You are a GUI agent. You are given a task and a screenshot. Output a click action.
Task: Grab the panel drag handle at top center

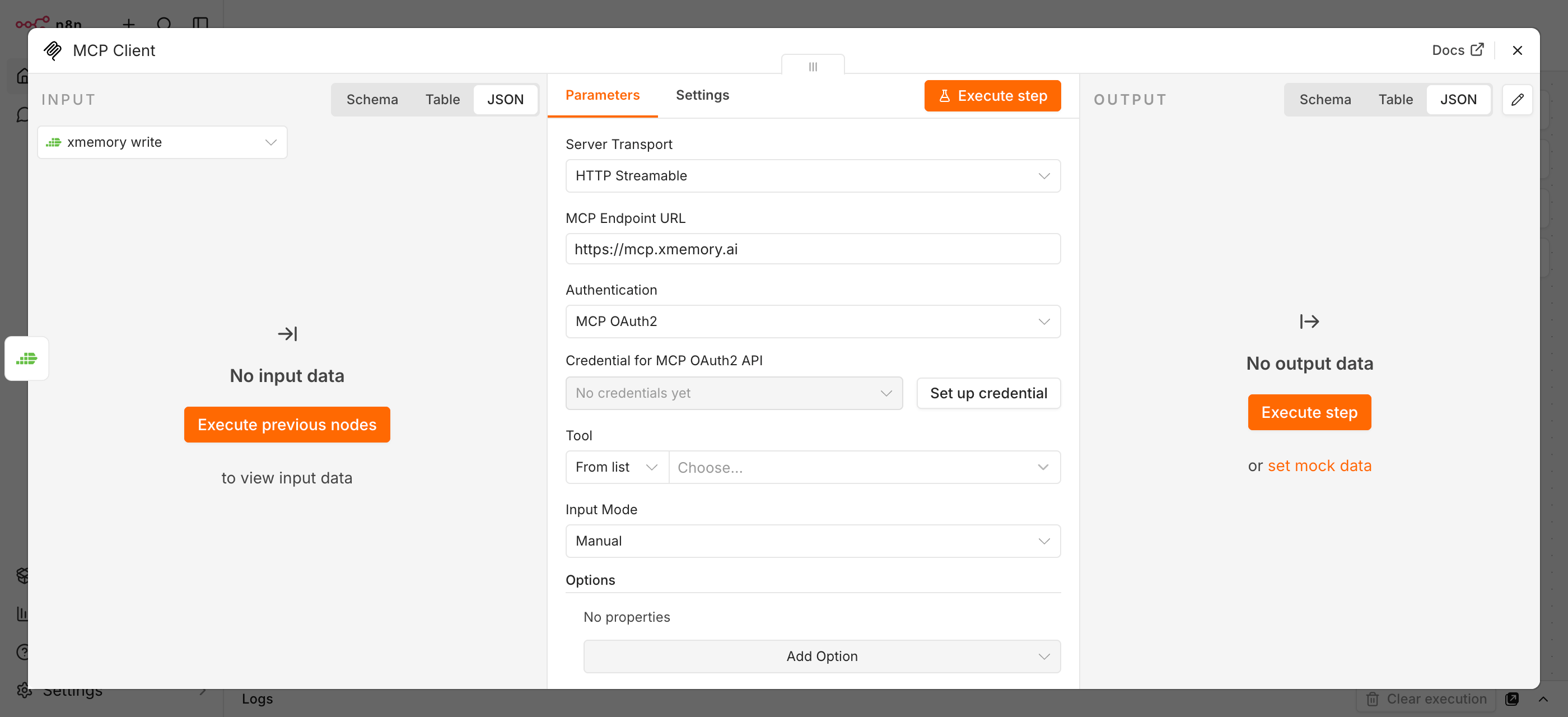tap(813, 66)
